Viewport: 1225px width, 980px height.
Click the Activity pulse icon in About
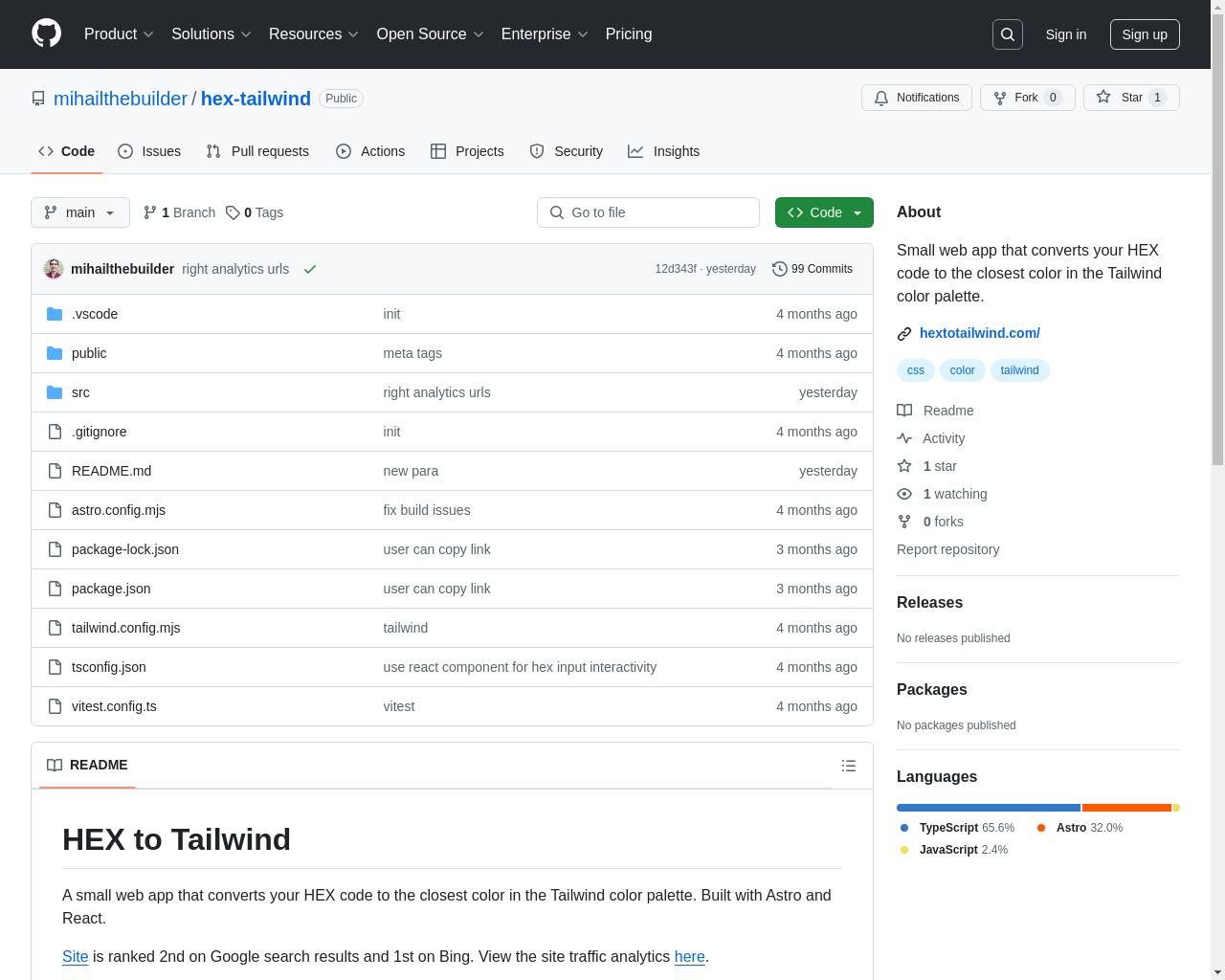point(904,438)
